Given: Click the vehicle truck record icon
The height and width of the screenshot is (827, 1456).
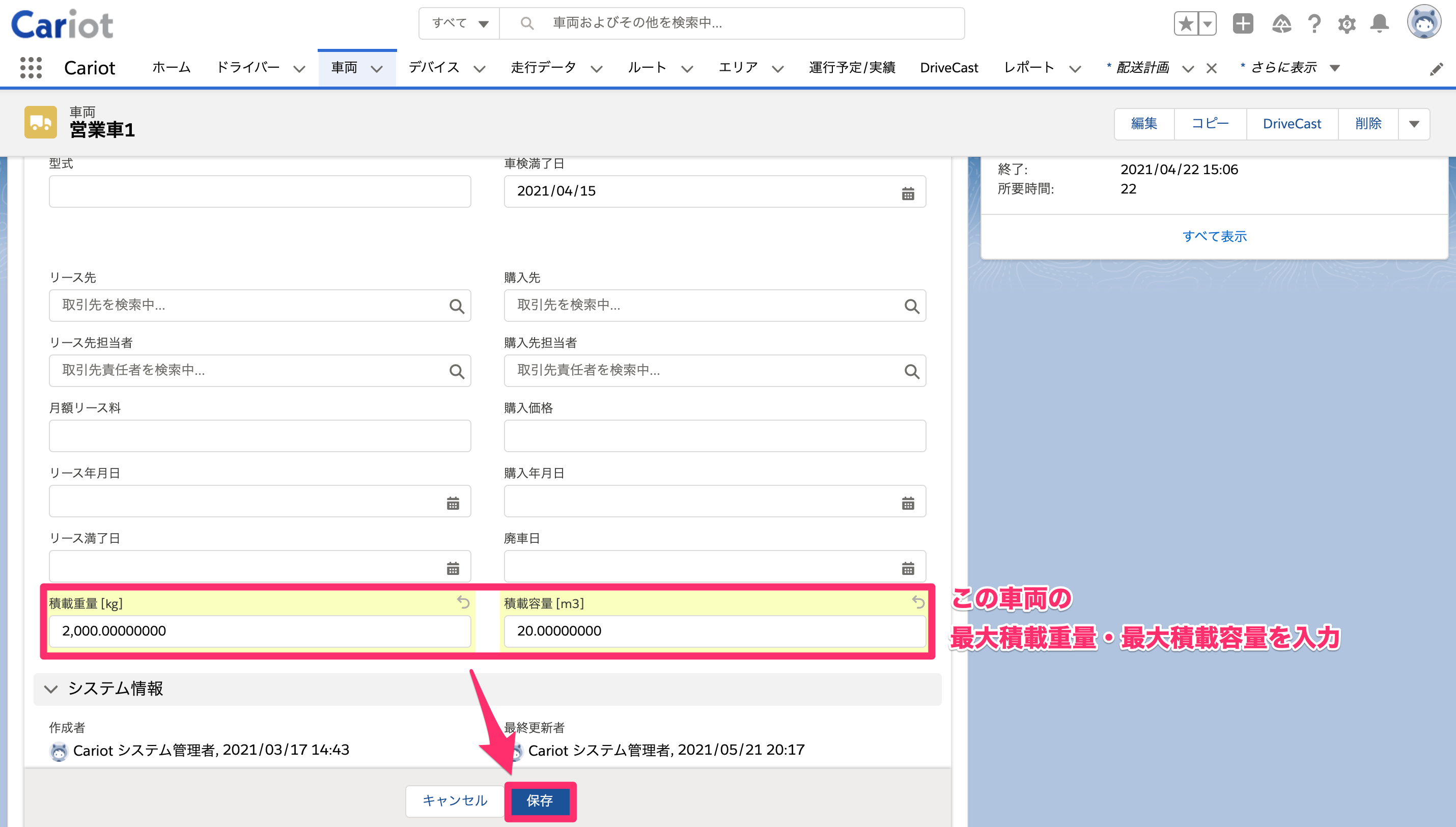Looking at the screenshot, I should pyautogui.click(x=40, y=122).
